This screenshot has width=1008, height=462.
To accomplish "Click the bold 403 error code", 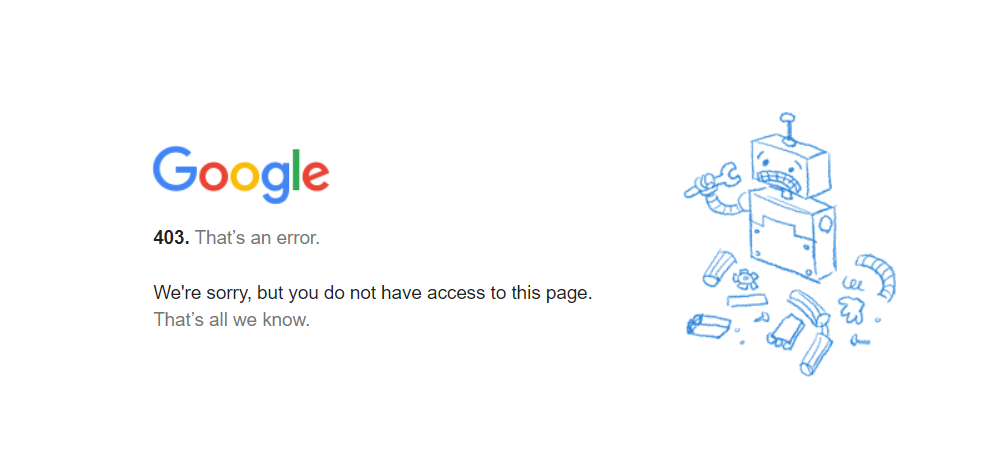I will [x=172, y=238].
